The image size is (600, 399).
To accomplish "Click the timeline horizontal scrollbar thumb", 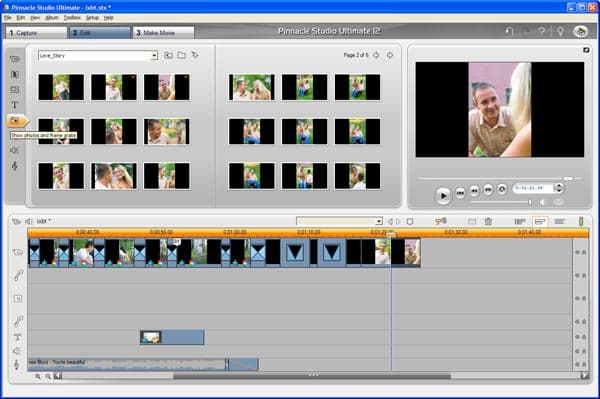I will pos(312,376).
